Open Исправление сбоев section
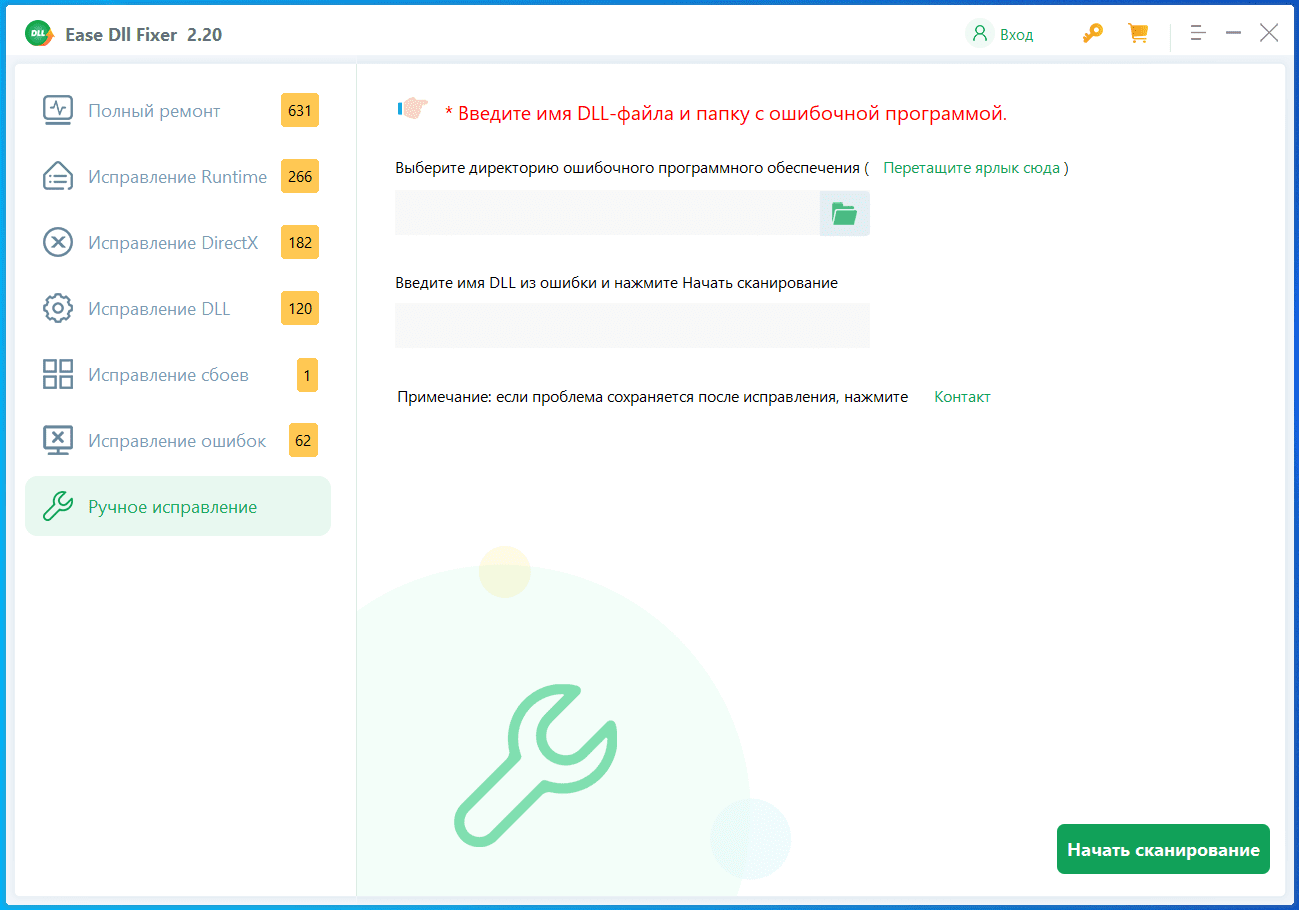This screenshot has width=1299, height=910. pos(178,374)
